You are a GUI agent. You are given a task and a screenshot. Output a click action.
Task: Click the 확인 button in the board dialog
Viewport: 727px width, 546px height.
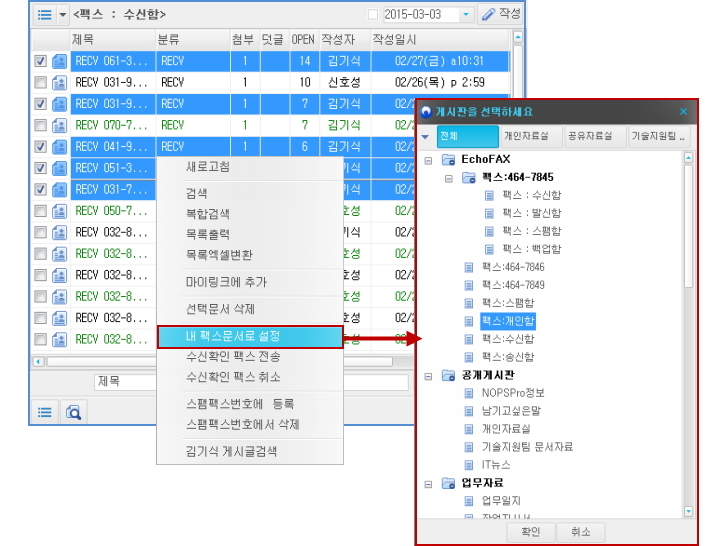click(x=530, y=532)
